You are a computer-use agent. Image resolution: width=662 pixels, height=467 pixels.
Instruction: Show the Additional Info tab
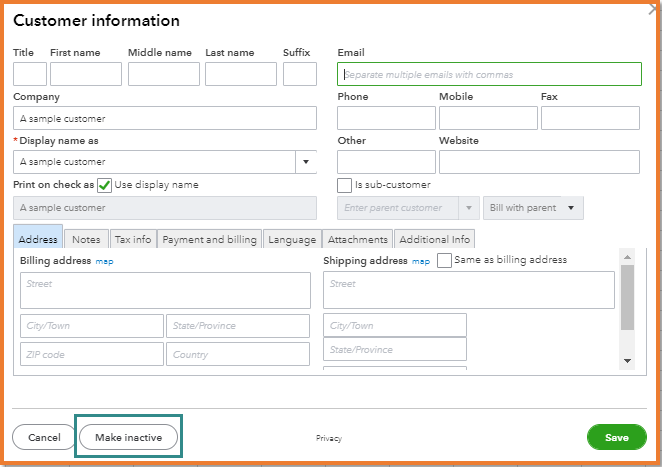pyautogui.click(x=434, y=239)
